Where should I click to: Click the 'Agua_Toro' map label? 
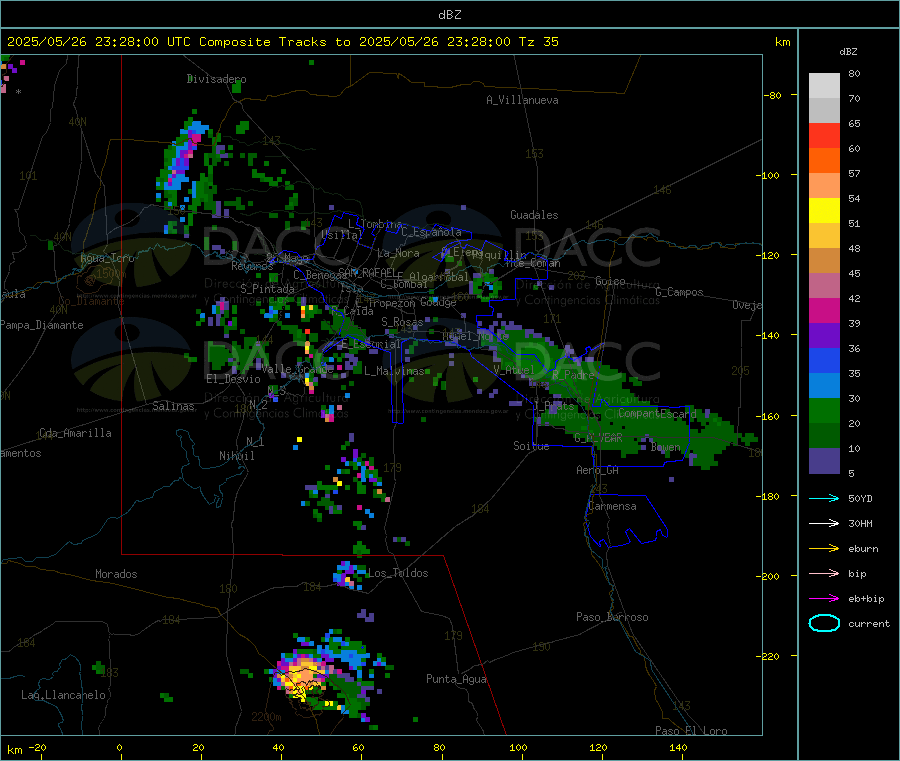[107, 258]
